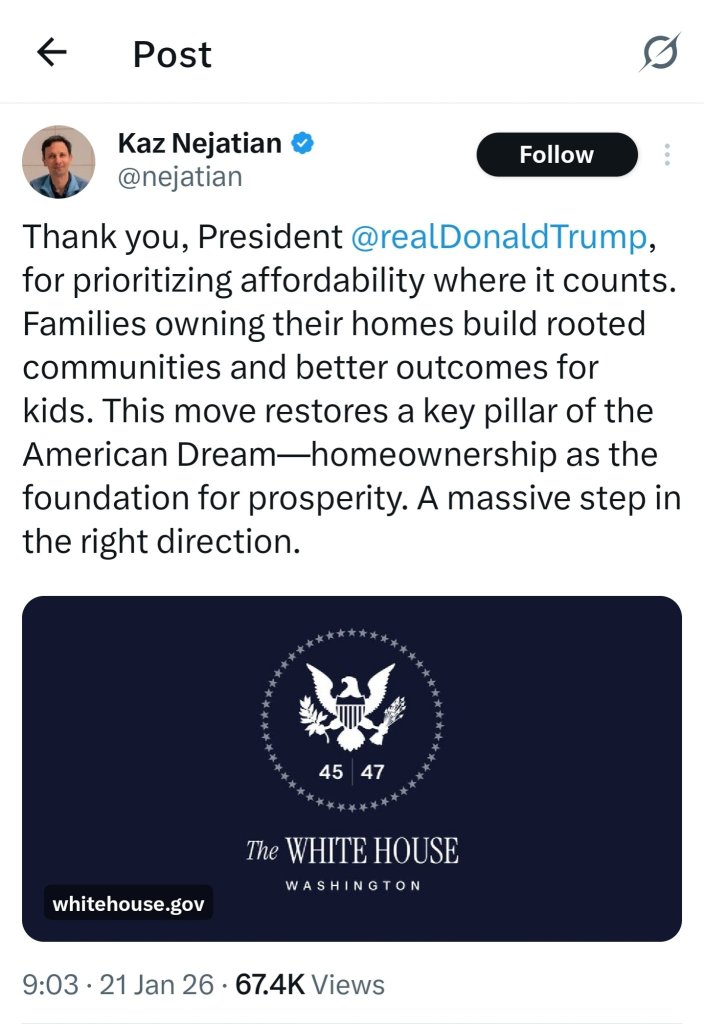This screenshot has width=704, height=1024.
Task: Open the @nejatian handle
Action: pyautogui.click(x=180, y=177)
